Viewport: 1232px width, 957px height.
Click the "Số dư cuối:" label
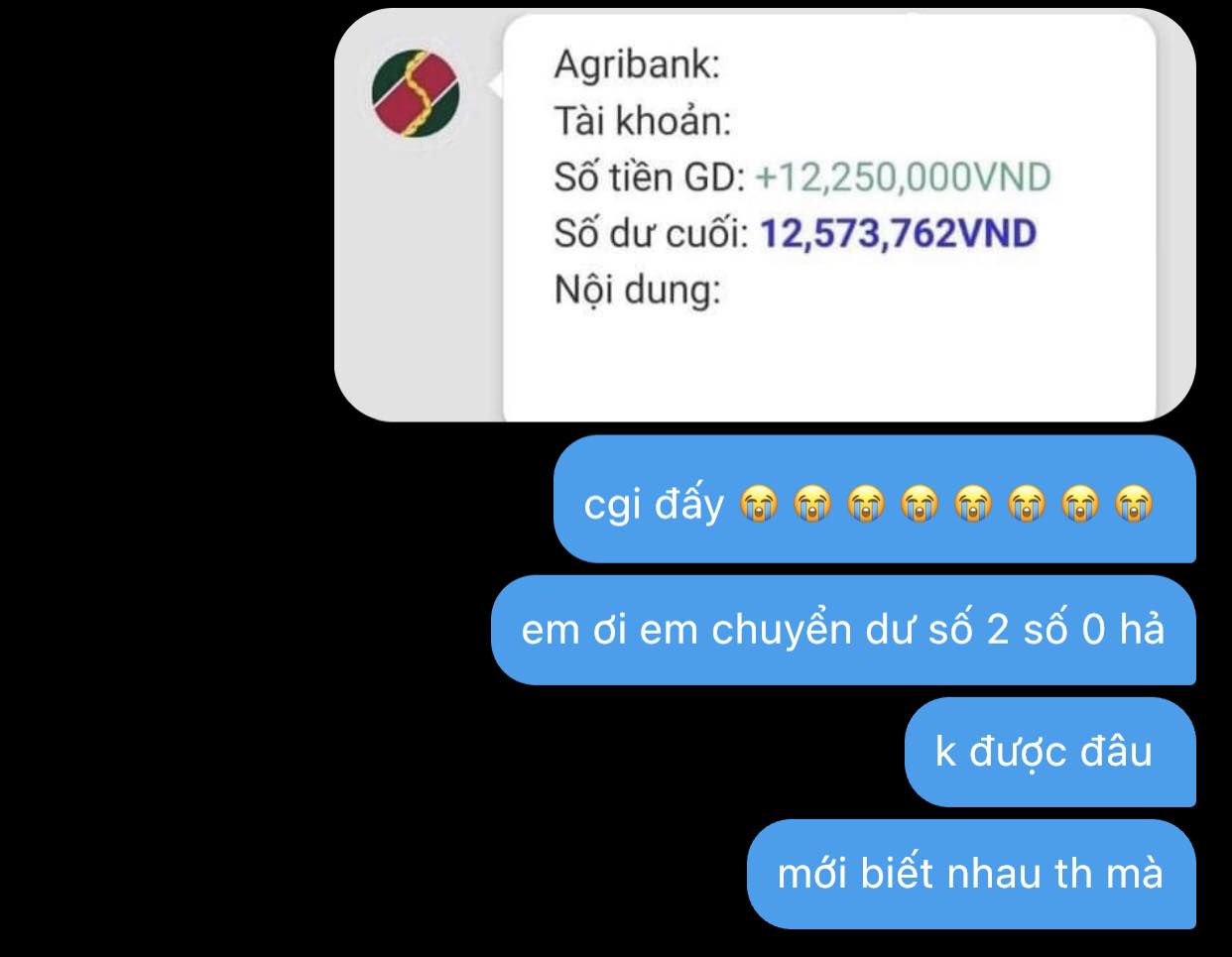[x=652, y=234]
